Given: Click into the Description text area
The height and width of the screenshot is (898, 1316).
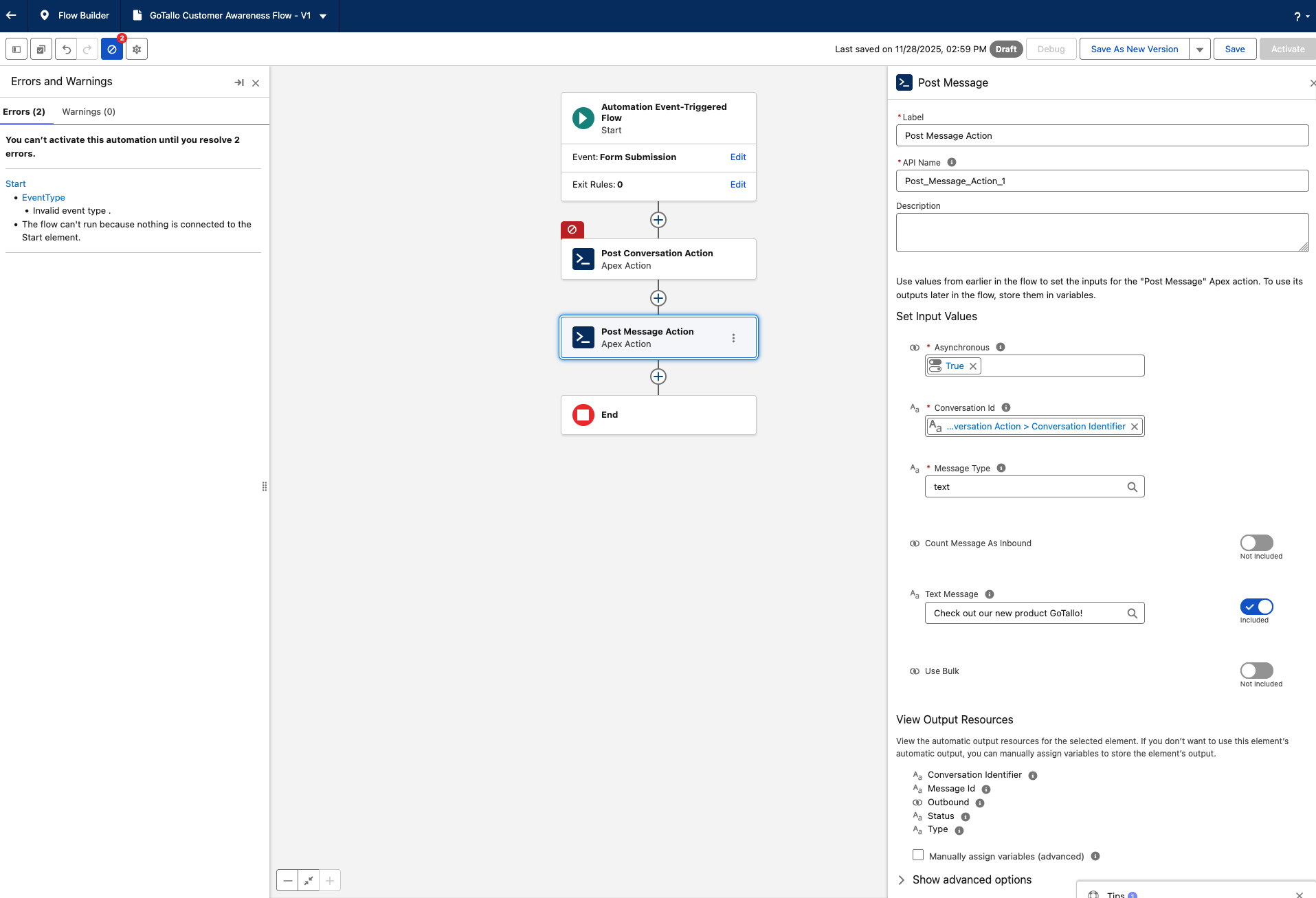Looking at the screenshot, I should coord(1102,232).
